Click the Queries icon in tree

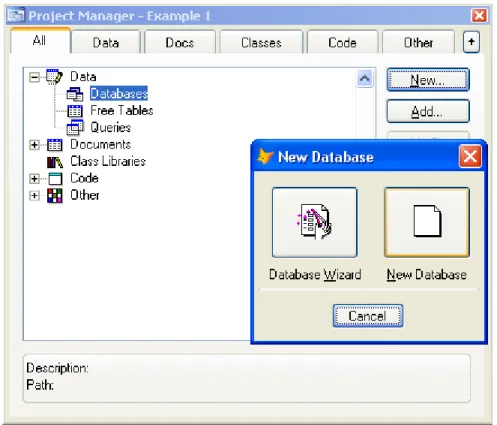tap(75, 128)
